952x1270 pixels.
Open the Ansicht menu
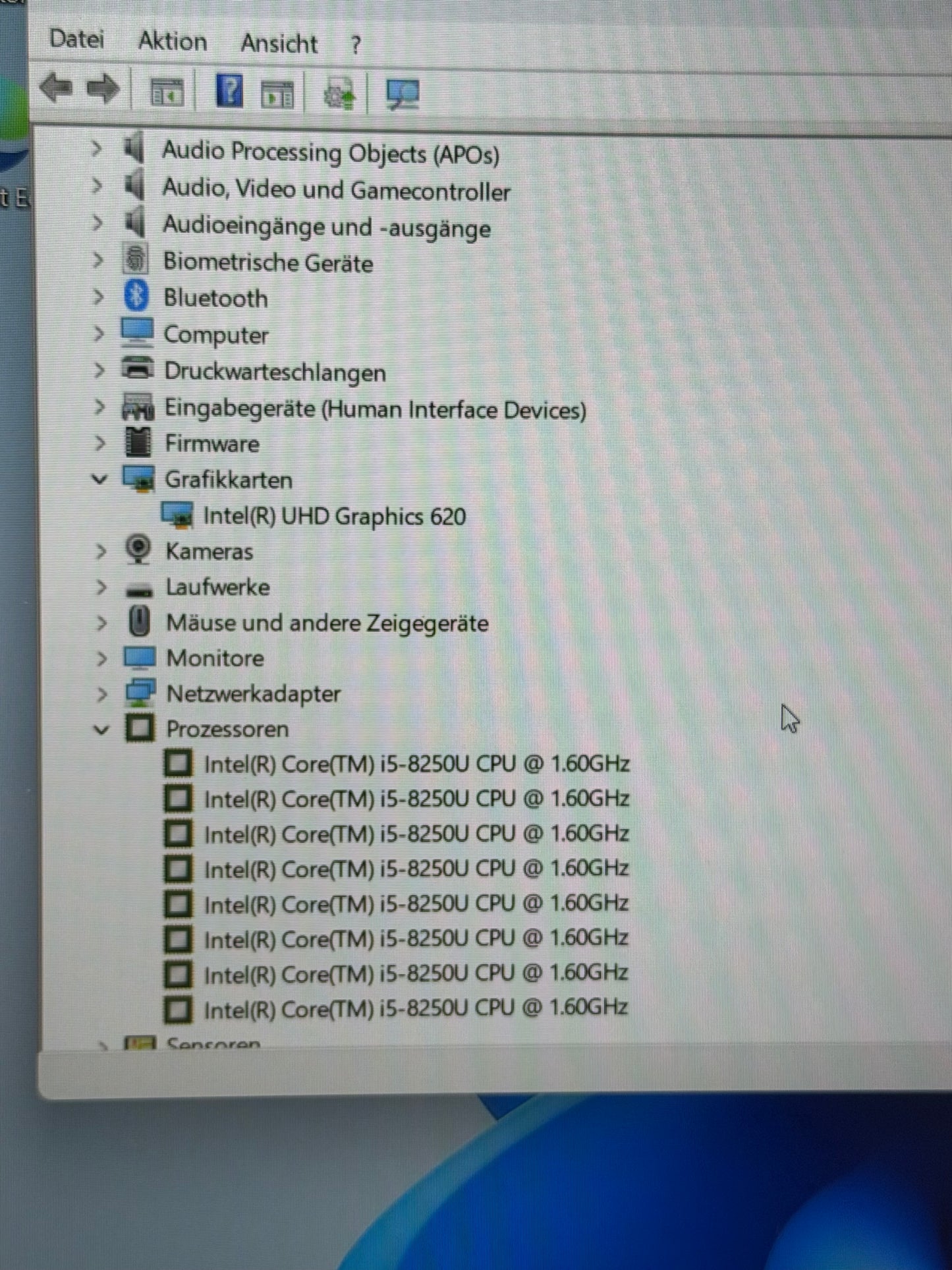(279, 43)
